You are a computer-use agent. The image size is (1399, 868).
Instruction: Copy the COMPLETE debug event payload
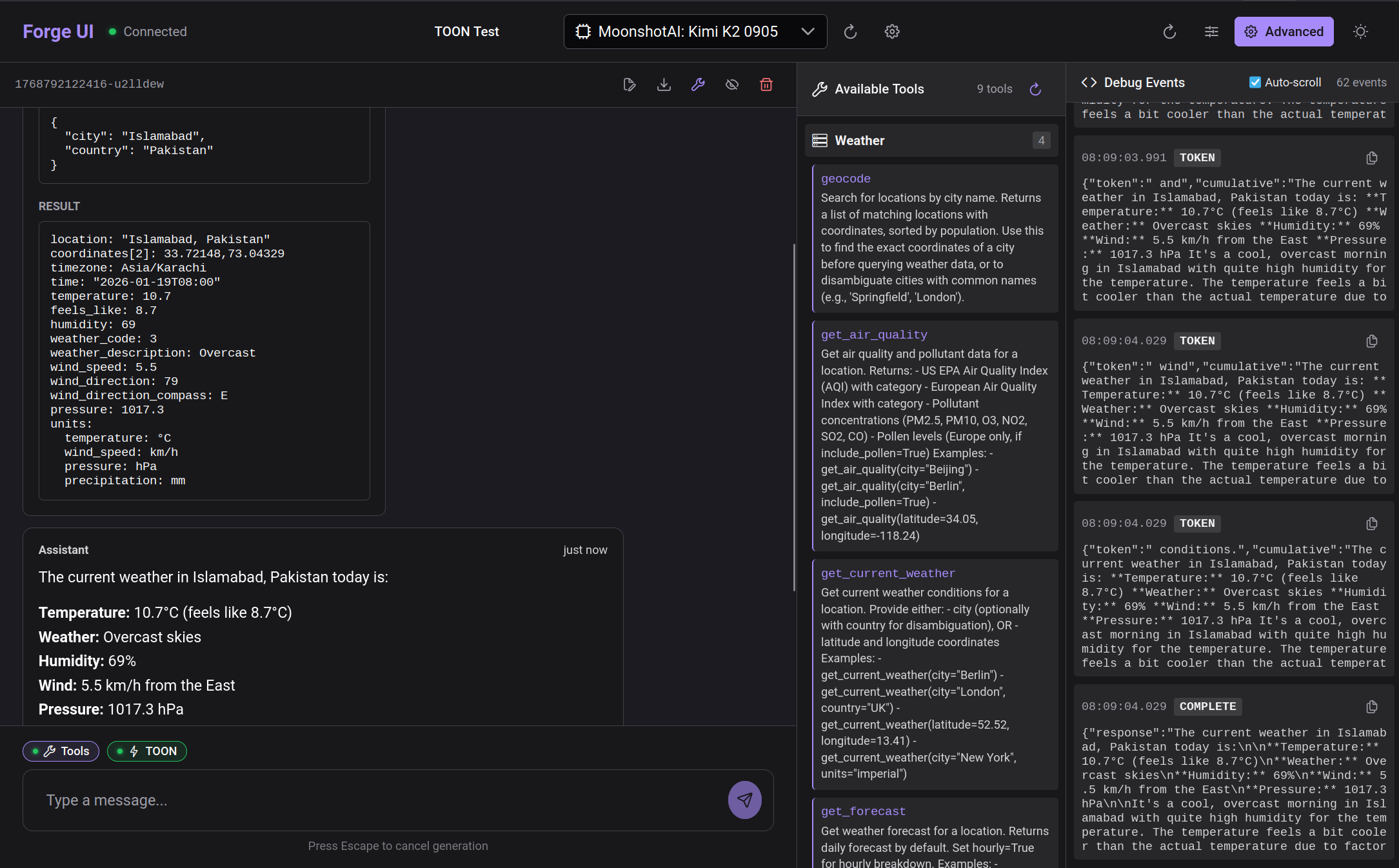tap(1372, 706)
